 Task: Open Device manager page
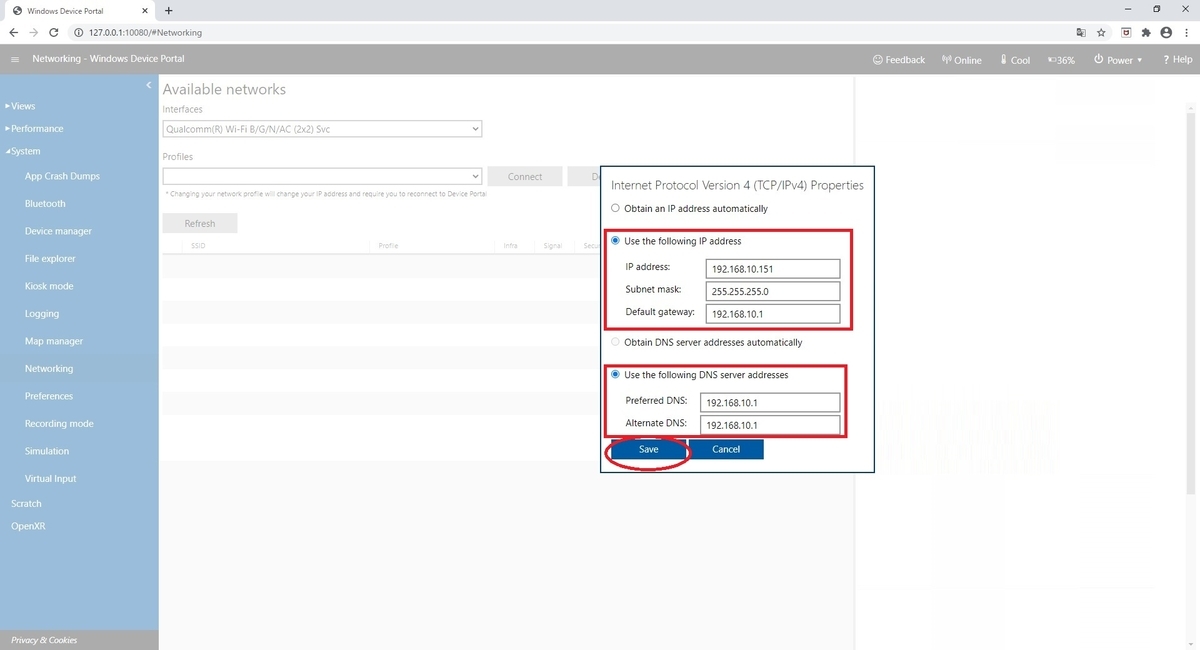[x=58, y=231]
